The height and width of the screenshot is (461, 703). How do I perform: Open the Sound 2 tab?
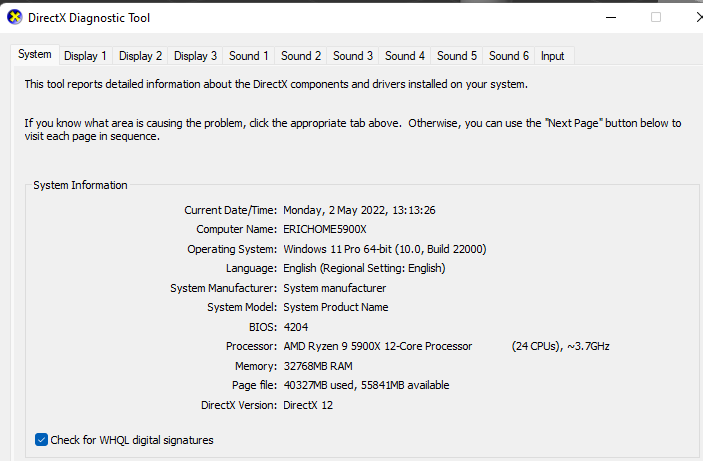tap(301, 56)
